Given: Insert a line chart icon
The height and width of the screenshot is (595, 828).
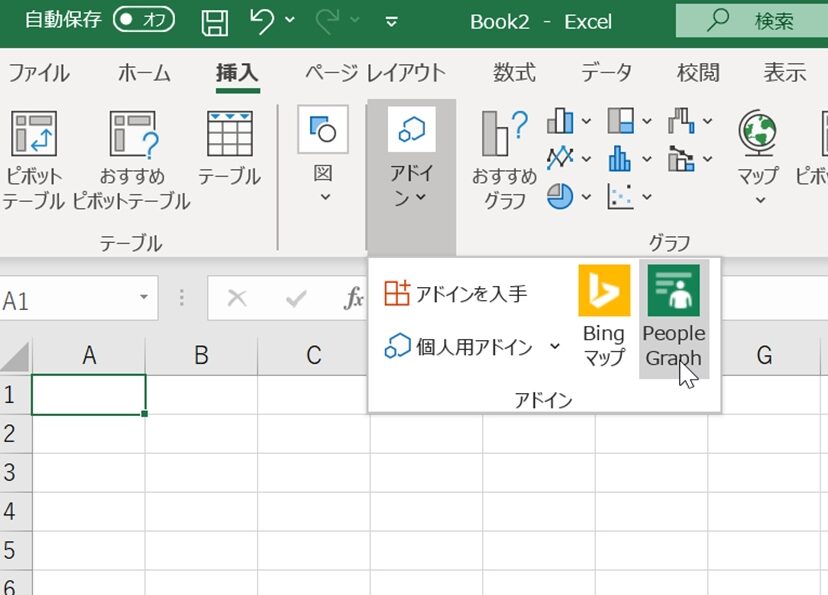Looking at the screenshot, I should (560, 158).
